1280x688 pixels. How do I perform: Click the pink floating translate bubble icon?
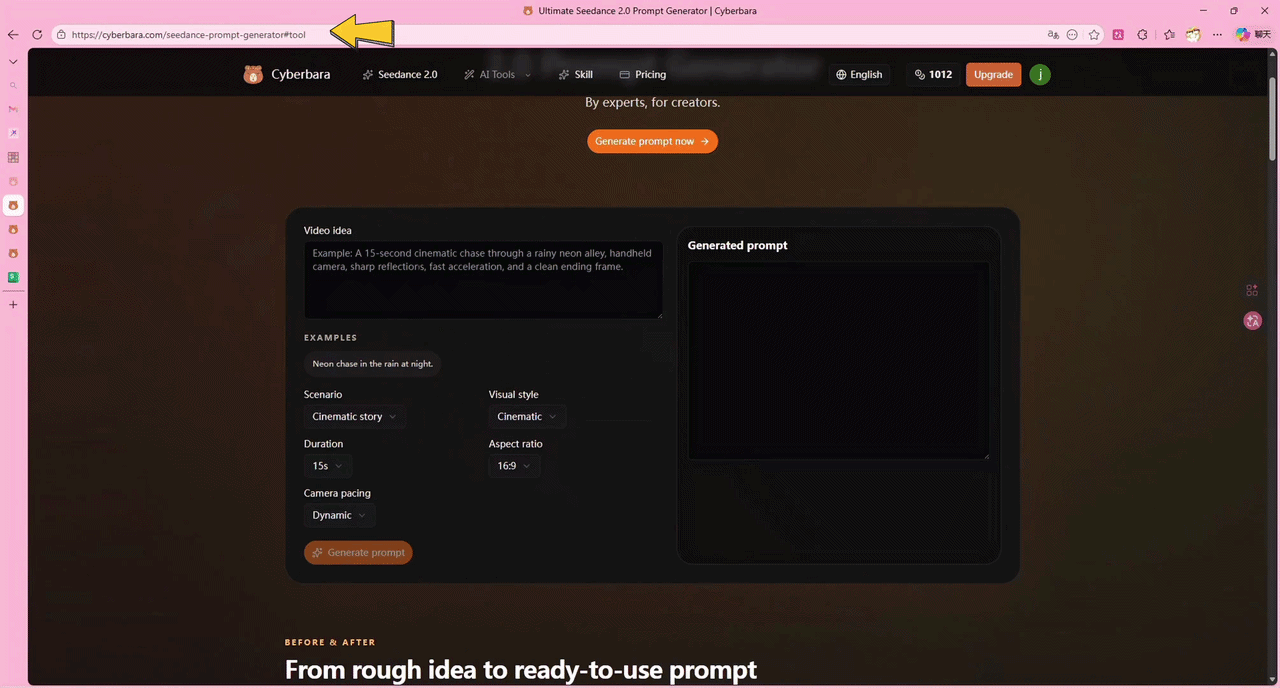(x=1253, y=321)
